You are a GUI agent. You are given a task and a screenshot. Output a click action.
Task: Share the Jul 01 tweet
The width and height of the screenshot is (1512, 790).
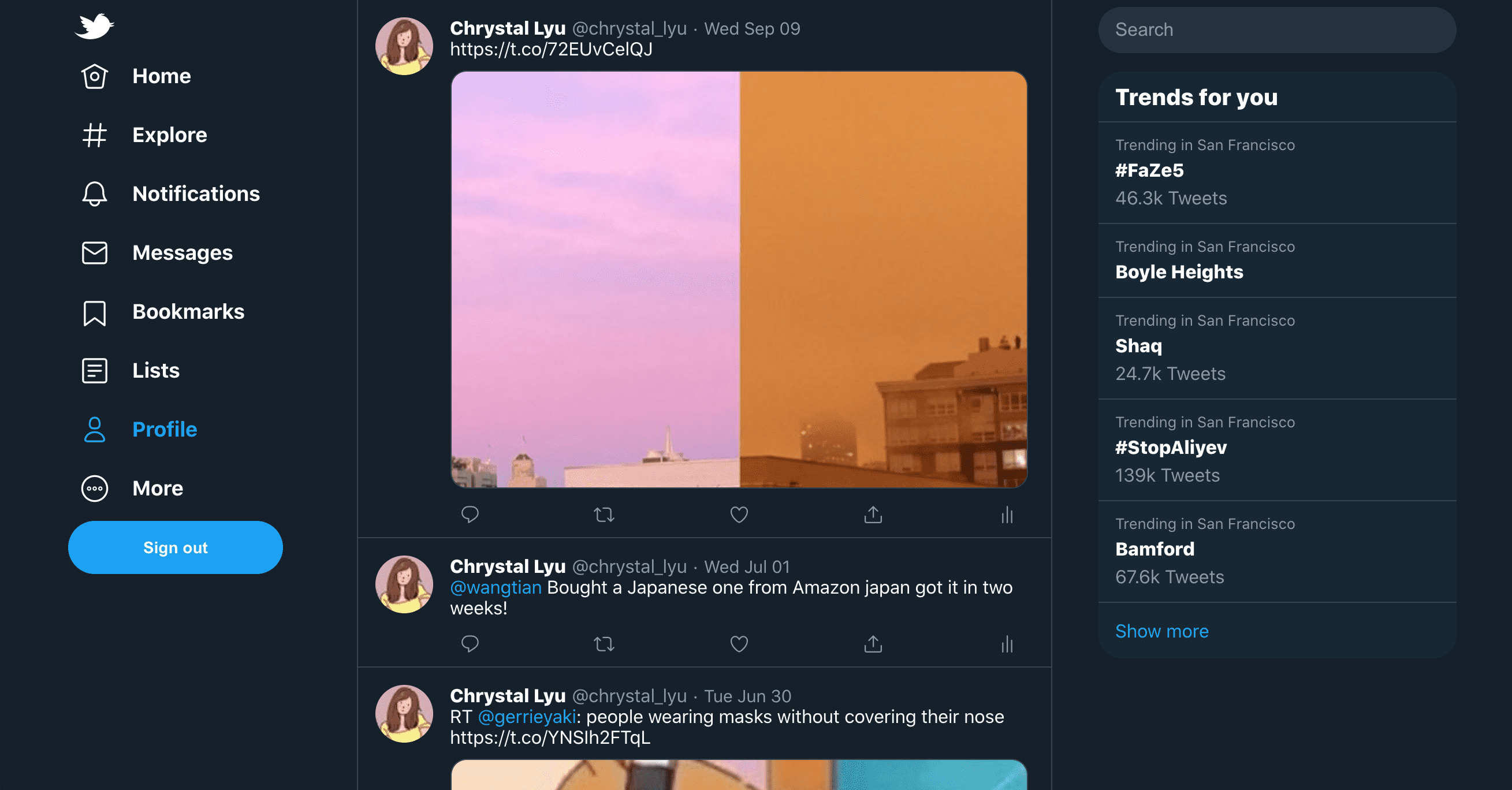click(873, 644)
